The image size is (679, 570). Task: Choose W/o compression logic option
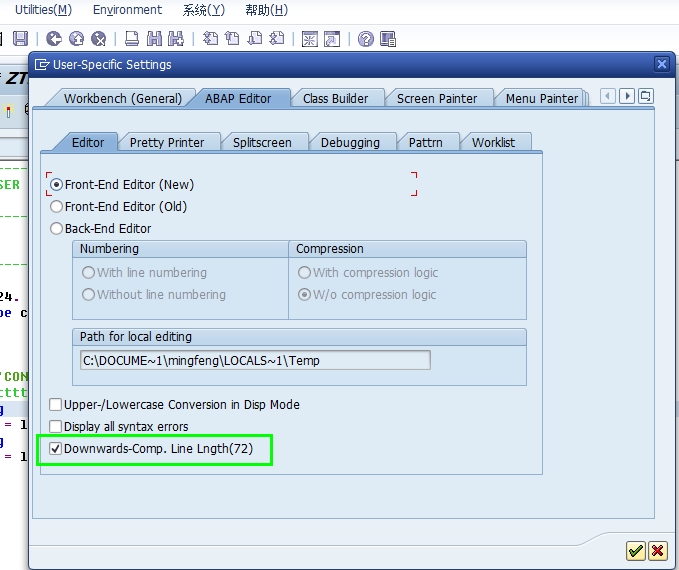point(304,295)
